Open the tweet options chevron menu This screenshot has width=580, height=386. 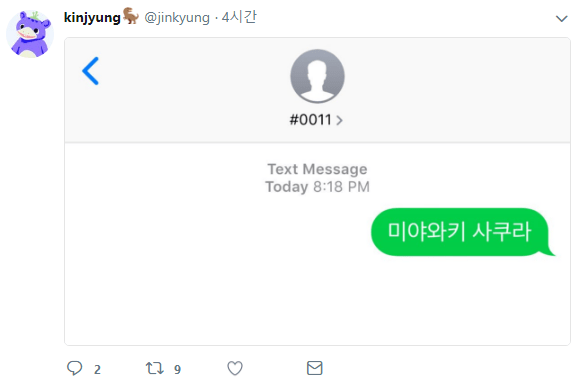pos(562,18)
